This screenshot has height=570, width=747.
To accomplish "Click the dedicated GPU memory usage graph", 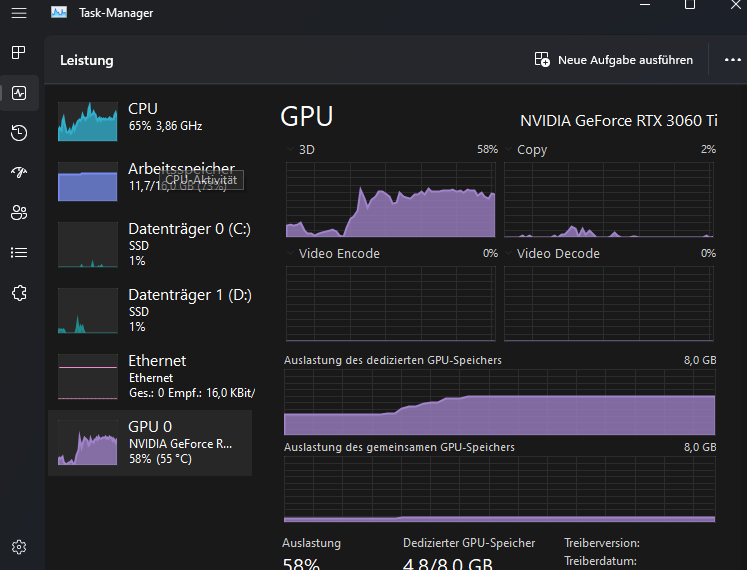I will coord(500,402).
